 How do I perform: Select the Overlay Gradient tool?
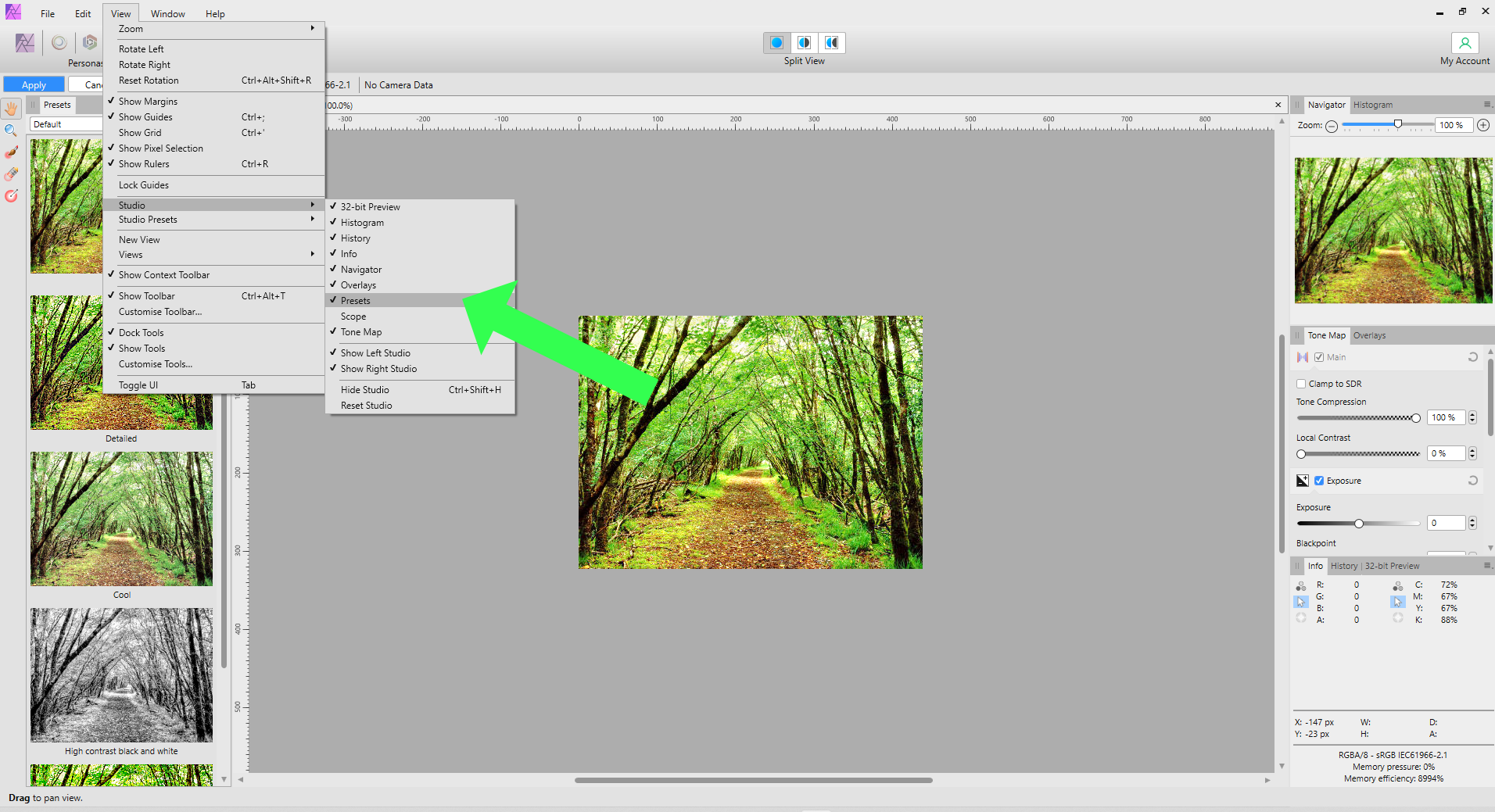pos(11,196)
